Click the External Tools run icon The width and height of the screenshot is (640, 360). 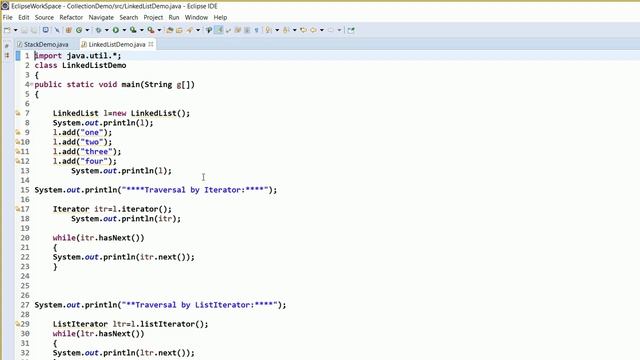(x=151, y=30)
